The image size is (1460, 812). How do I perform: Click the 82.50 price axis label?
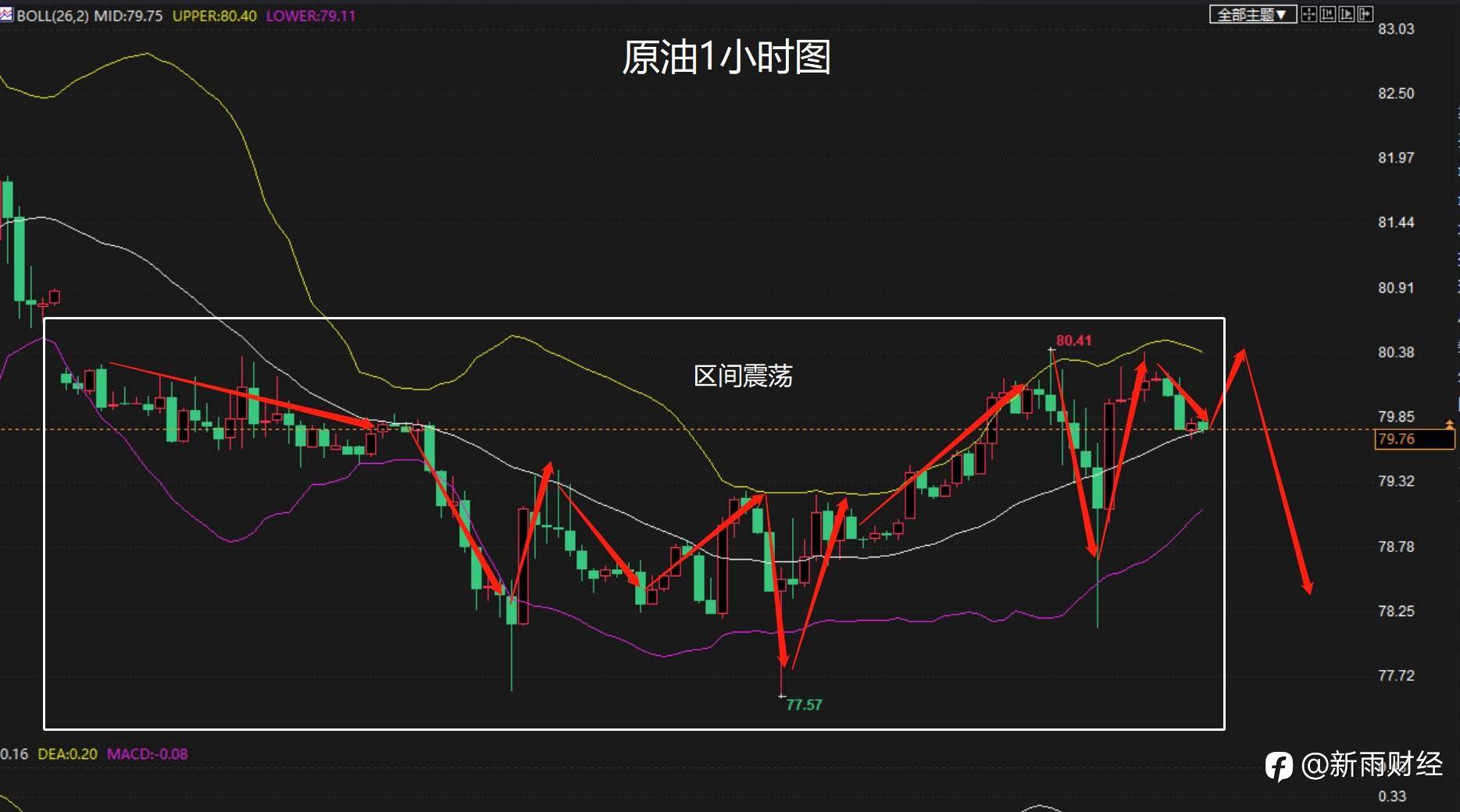1396,93
